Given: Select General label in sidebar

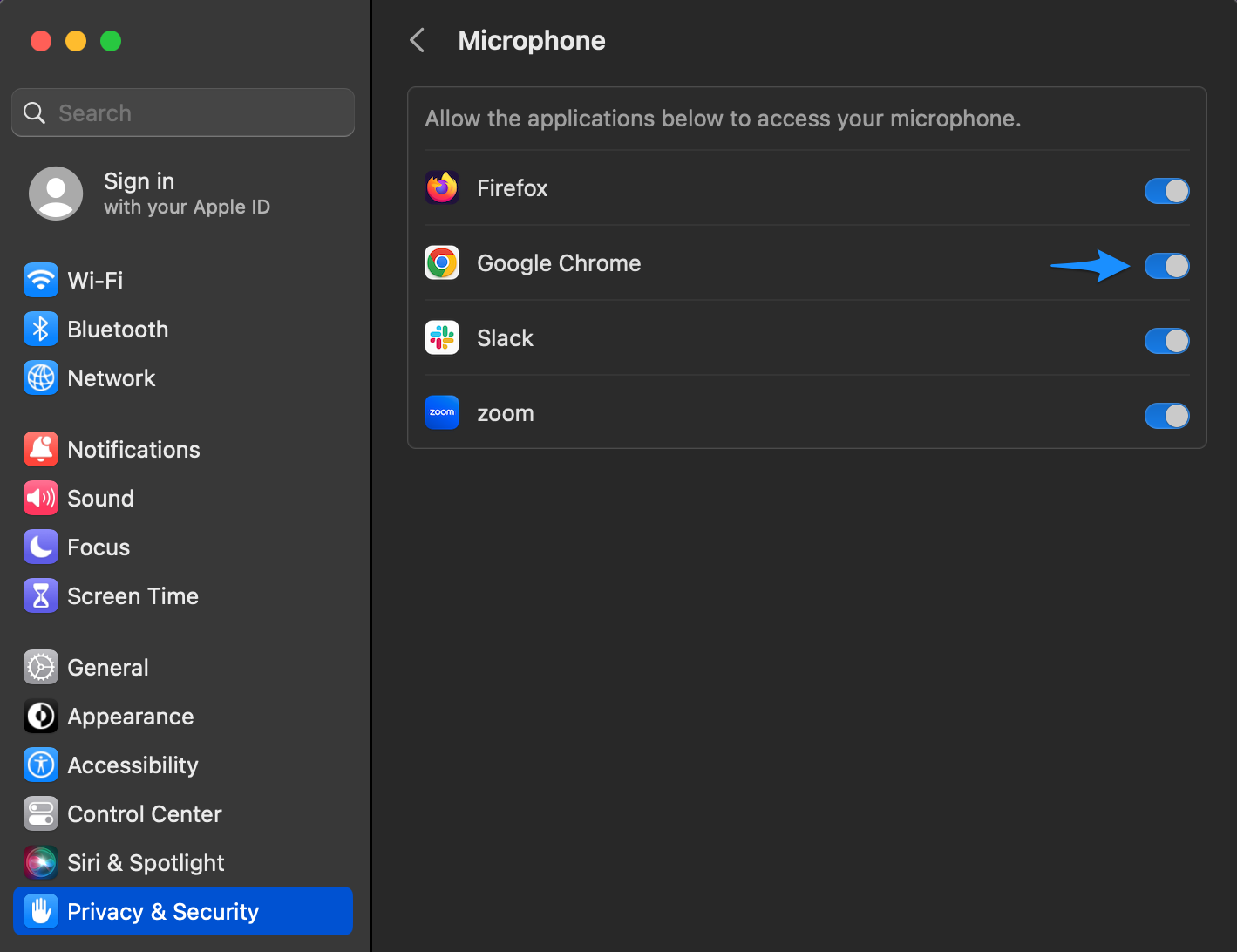Looking at the screenshot, I should pyautogui.click(x=107, y=668).
